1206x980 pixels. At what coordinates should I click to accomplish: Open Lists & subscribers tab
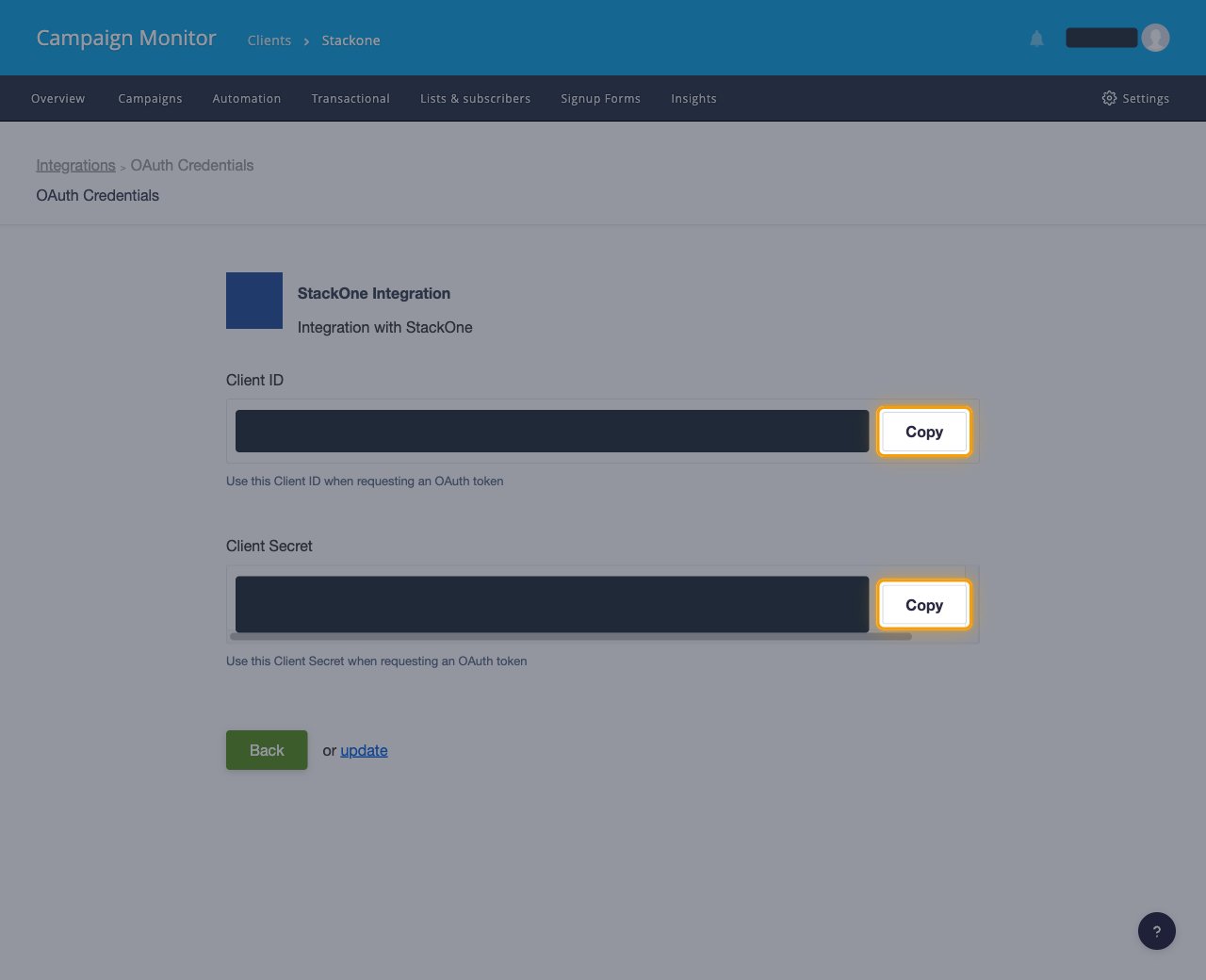[x=475, y=98]
